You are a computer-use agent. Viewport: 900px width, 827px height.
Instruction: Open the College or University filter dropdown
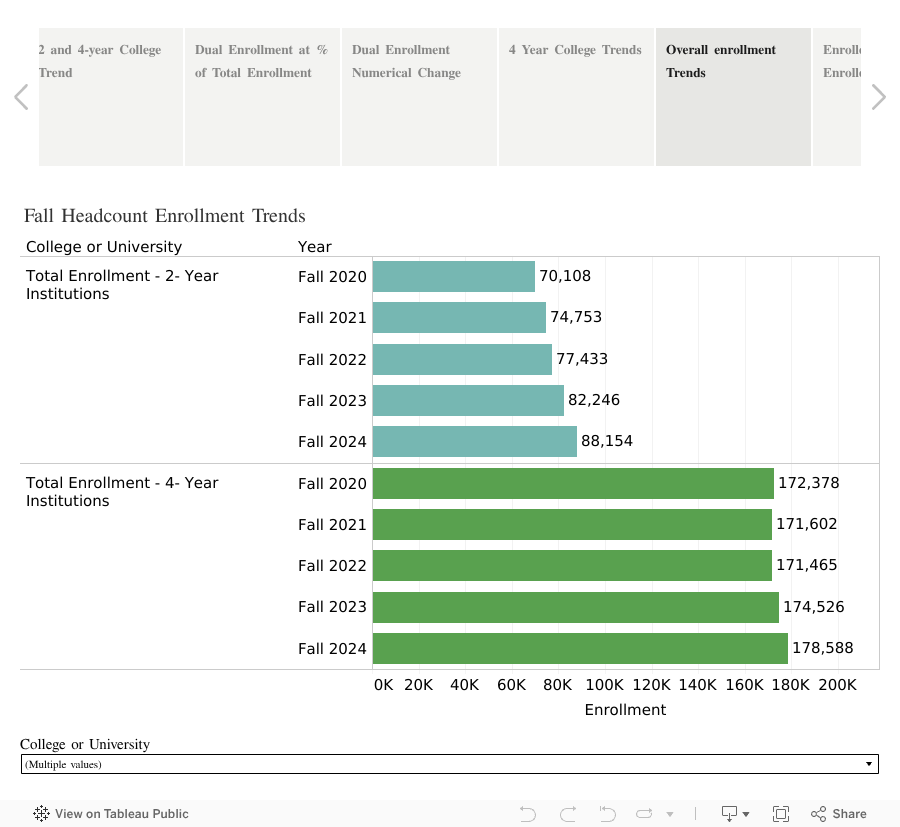click(868, 764)
